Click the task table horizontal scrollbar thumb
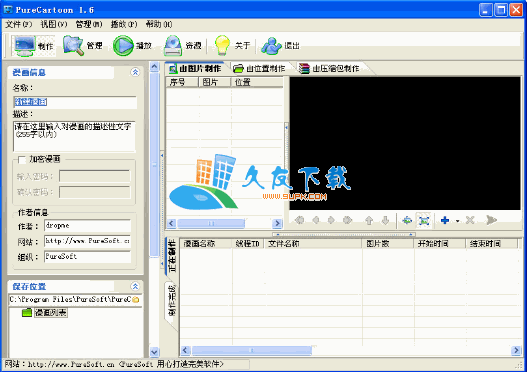This screenshot has height=372, width=527. pos(252,350)
